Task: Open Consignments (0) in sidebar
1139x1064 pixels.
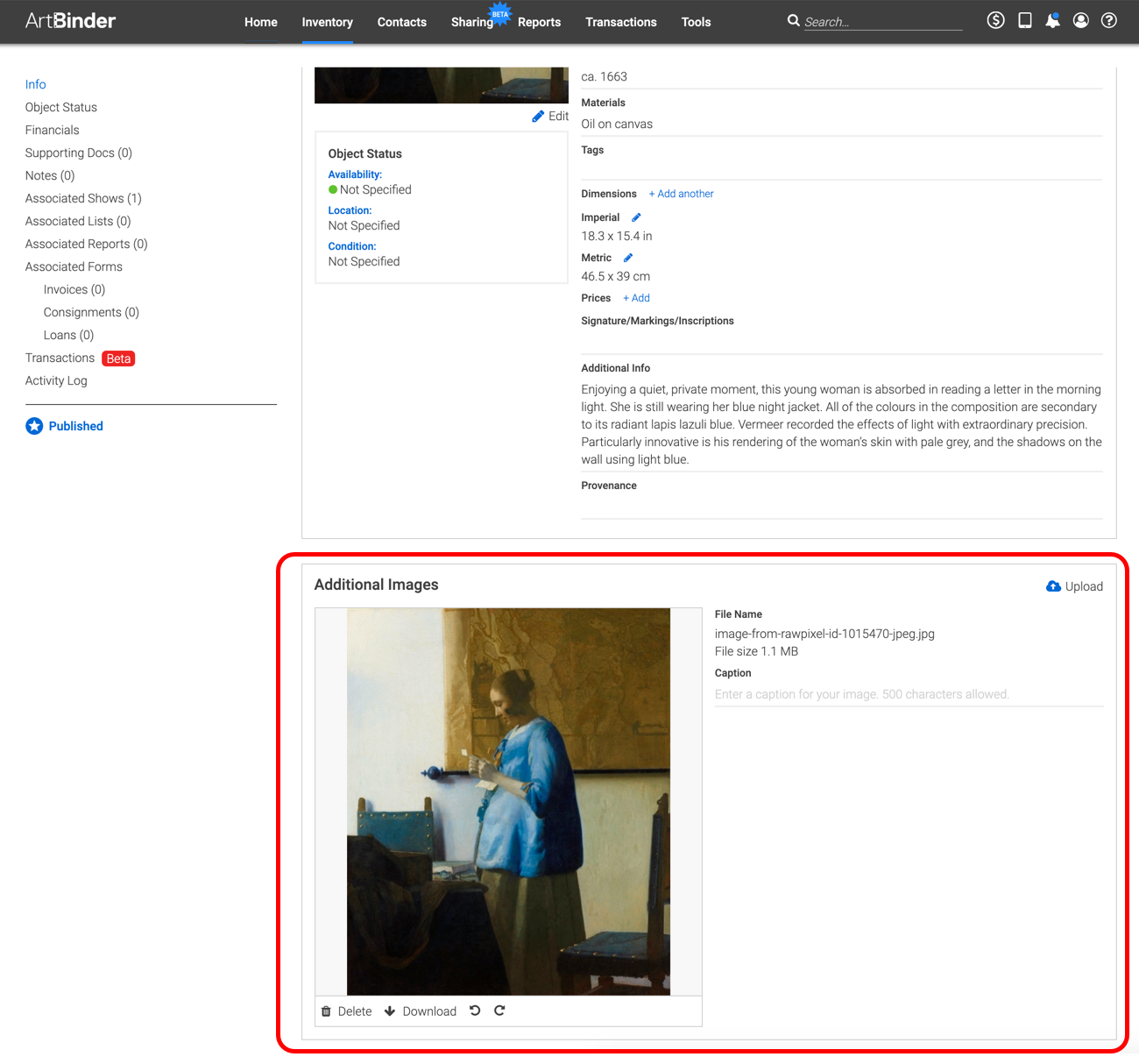Action: pyautogui.click(x=91, y=312)
